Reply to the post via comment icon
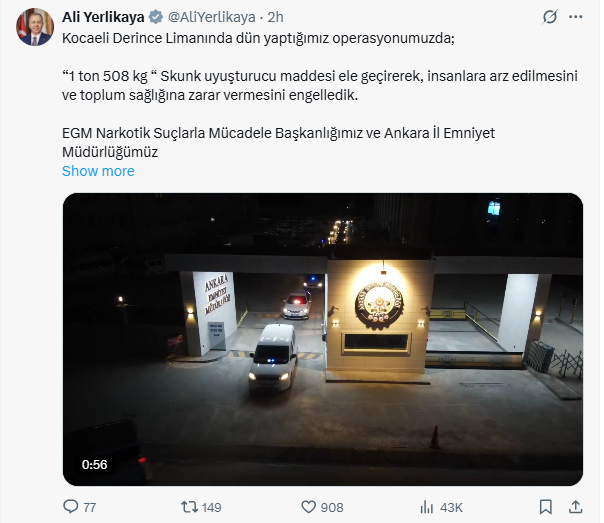The width and height of the screenshot is (604, 523). point(70,506)
